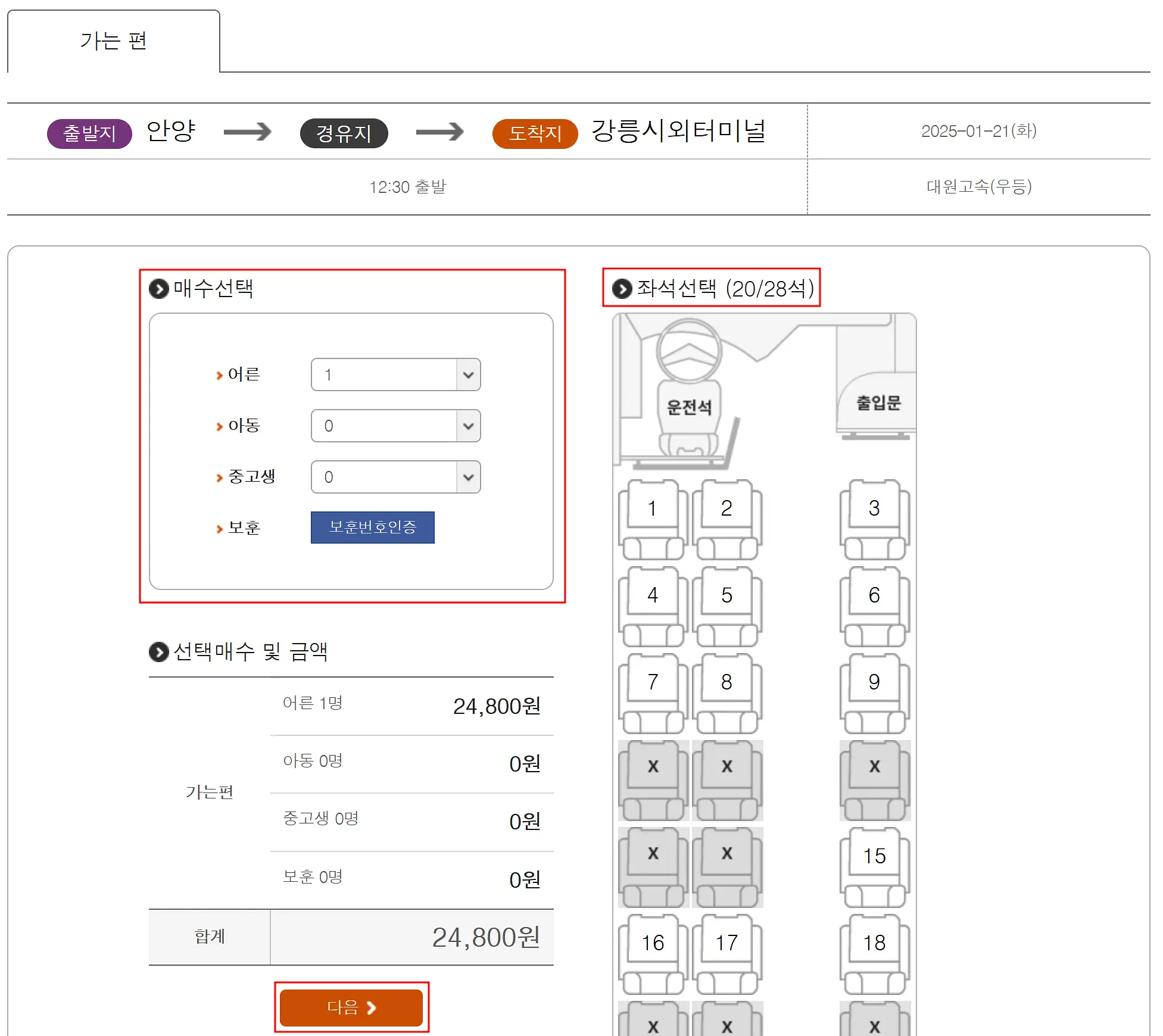Click the 도착지 destination badge
Viewport: 1163px width, 1036px height.
point(535,133)
